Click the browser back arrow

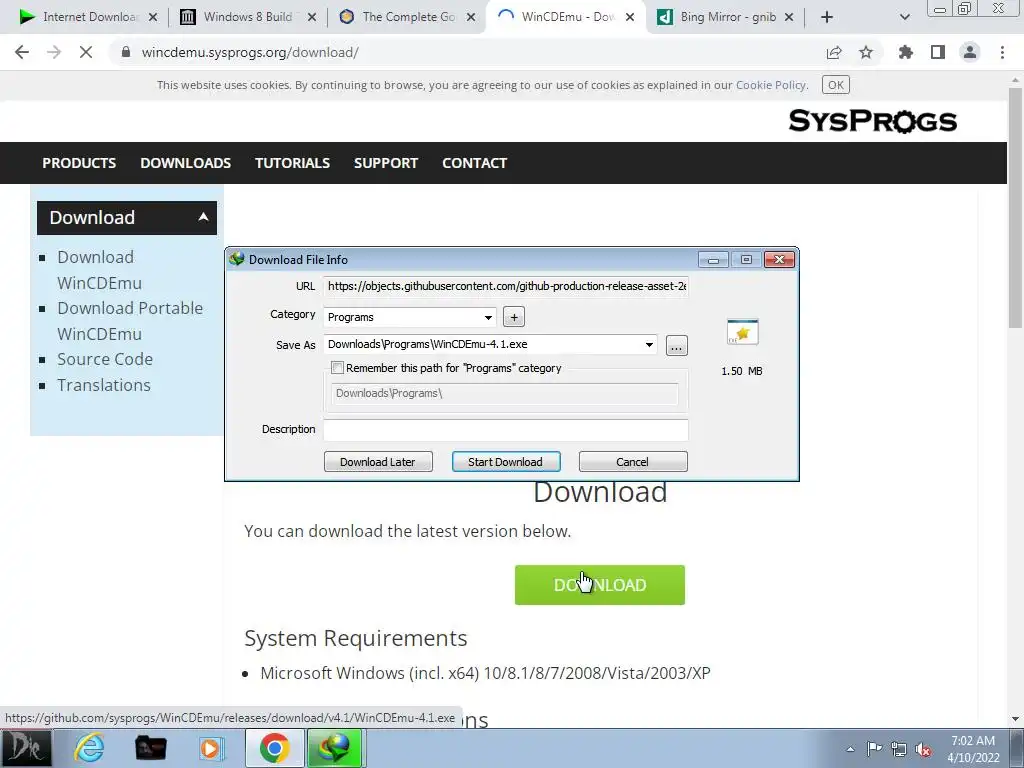click(22, 52)
